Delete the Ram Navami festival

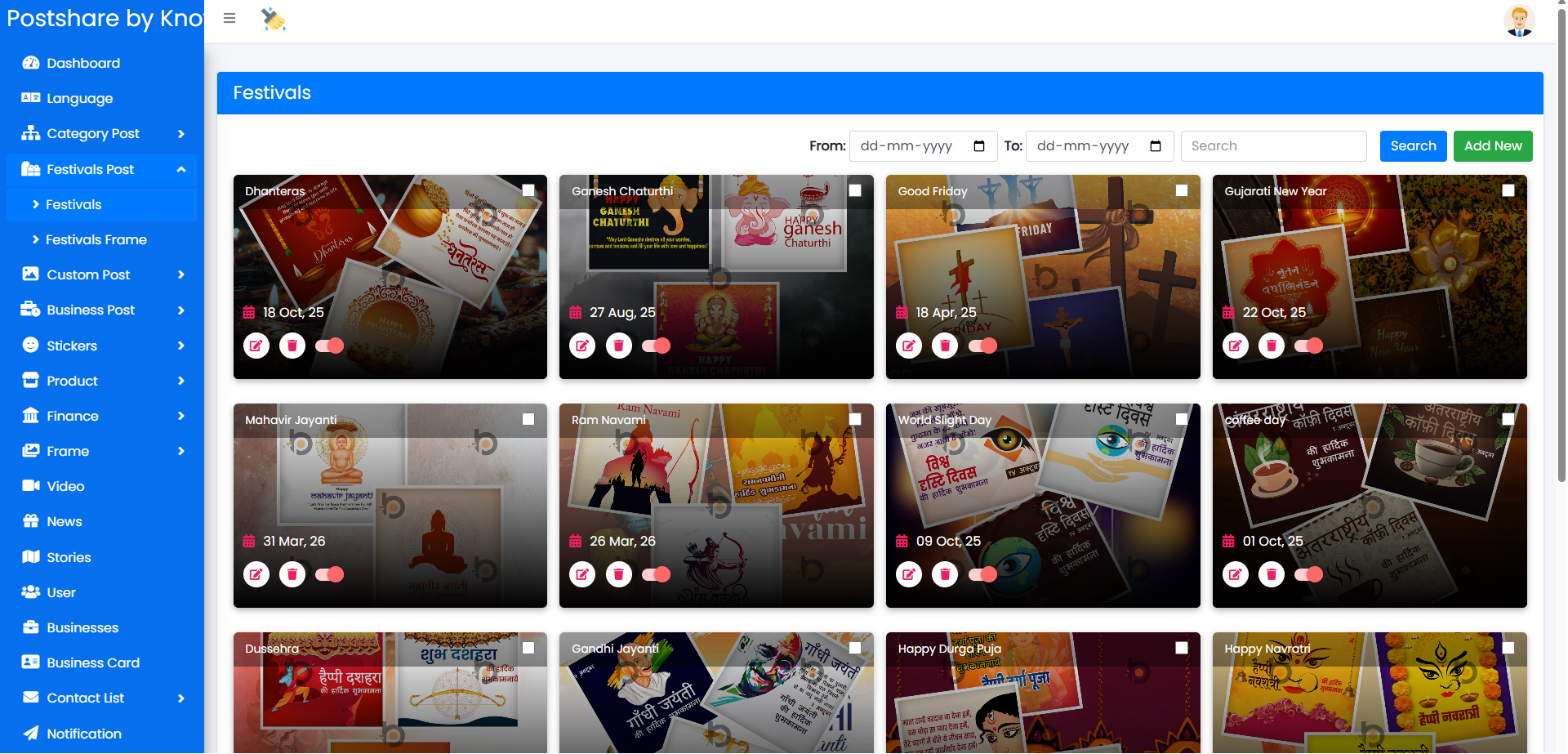coord(618,574)
